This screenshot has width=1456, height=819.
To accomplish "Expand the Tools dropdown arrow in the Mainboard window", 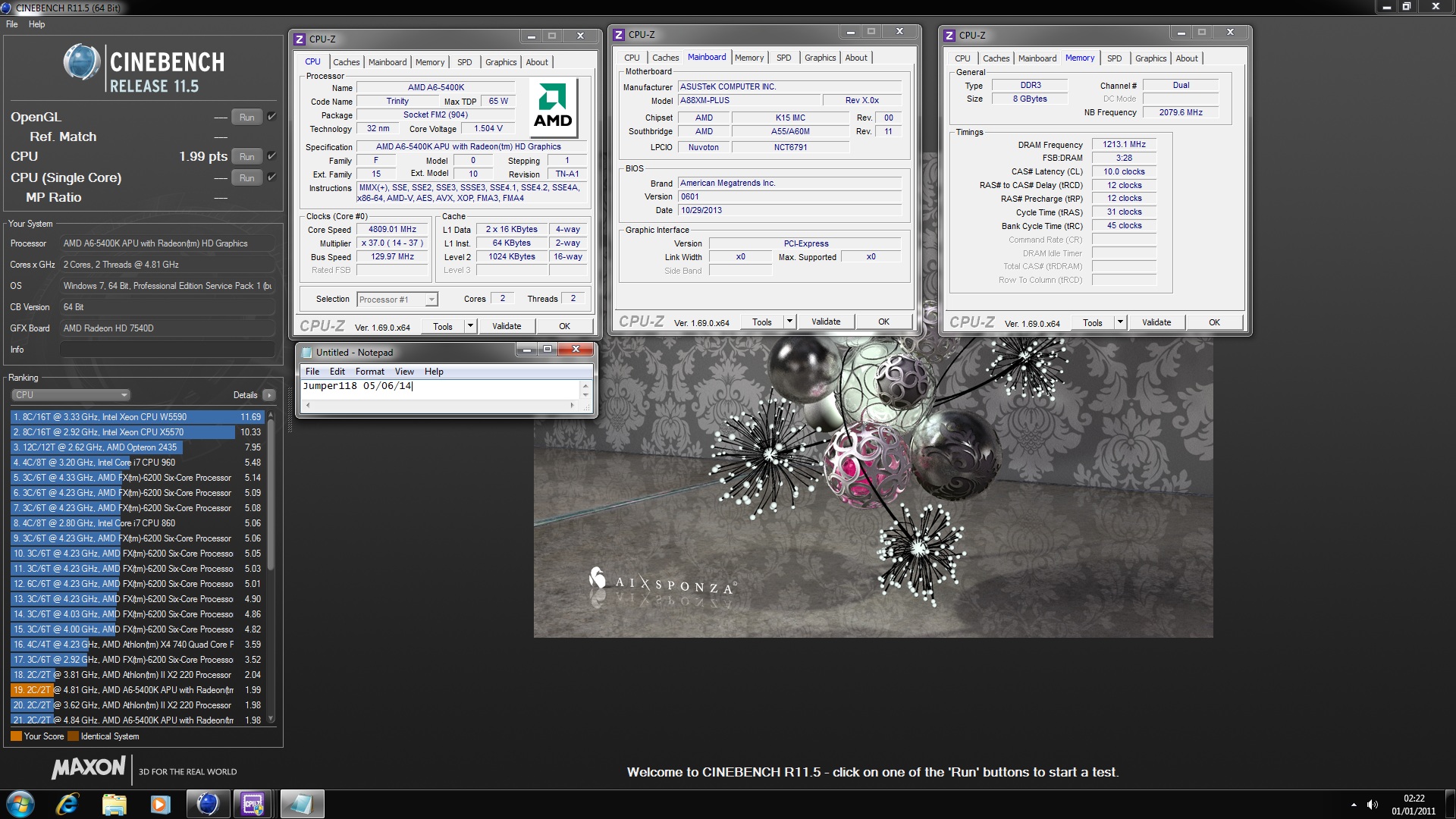I will pyautogui.click(x=789, y=322).
